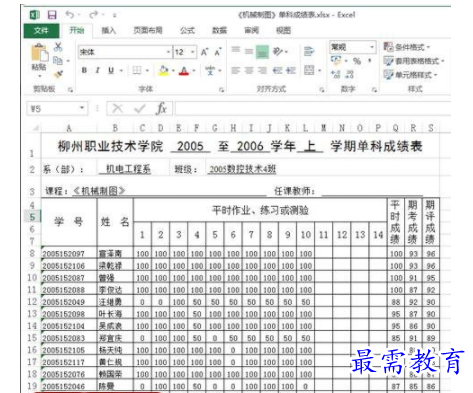Click the Save icon in quick access toolbar

[52, 15]
